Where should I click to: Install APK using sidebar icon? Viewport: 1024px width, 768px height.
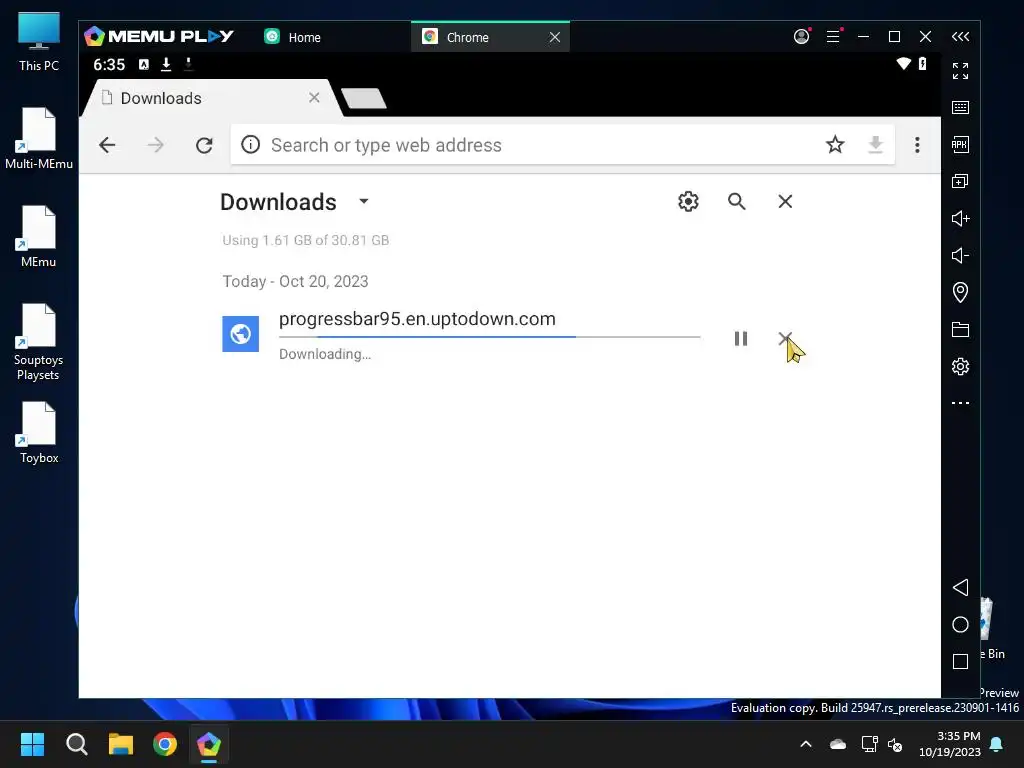pos(960,144)
